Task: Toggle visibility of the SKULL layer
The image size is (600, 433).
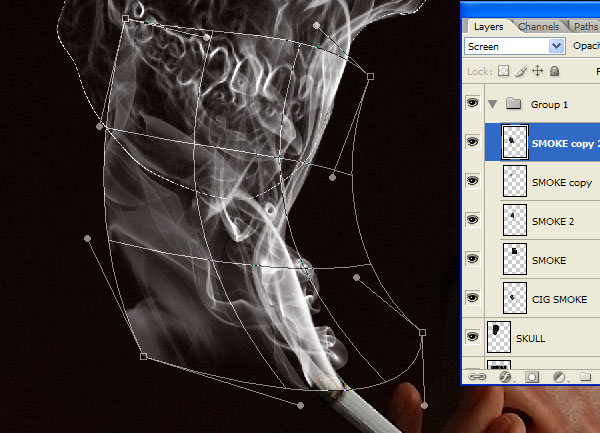Action: point(473,337)
